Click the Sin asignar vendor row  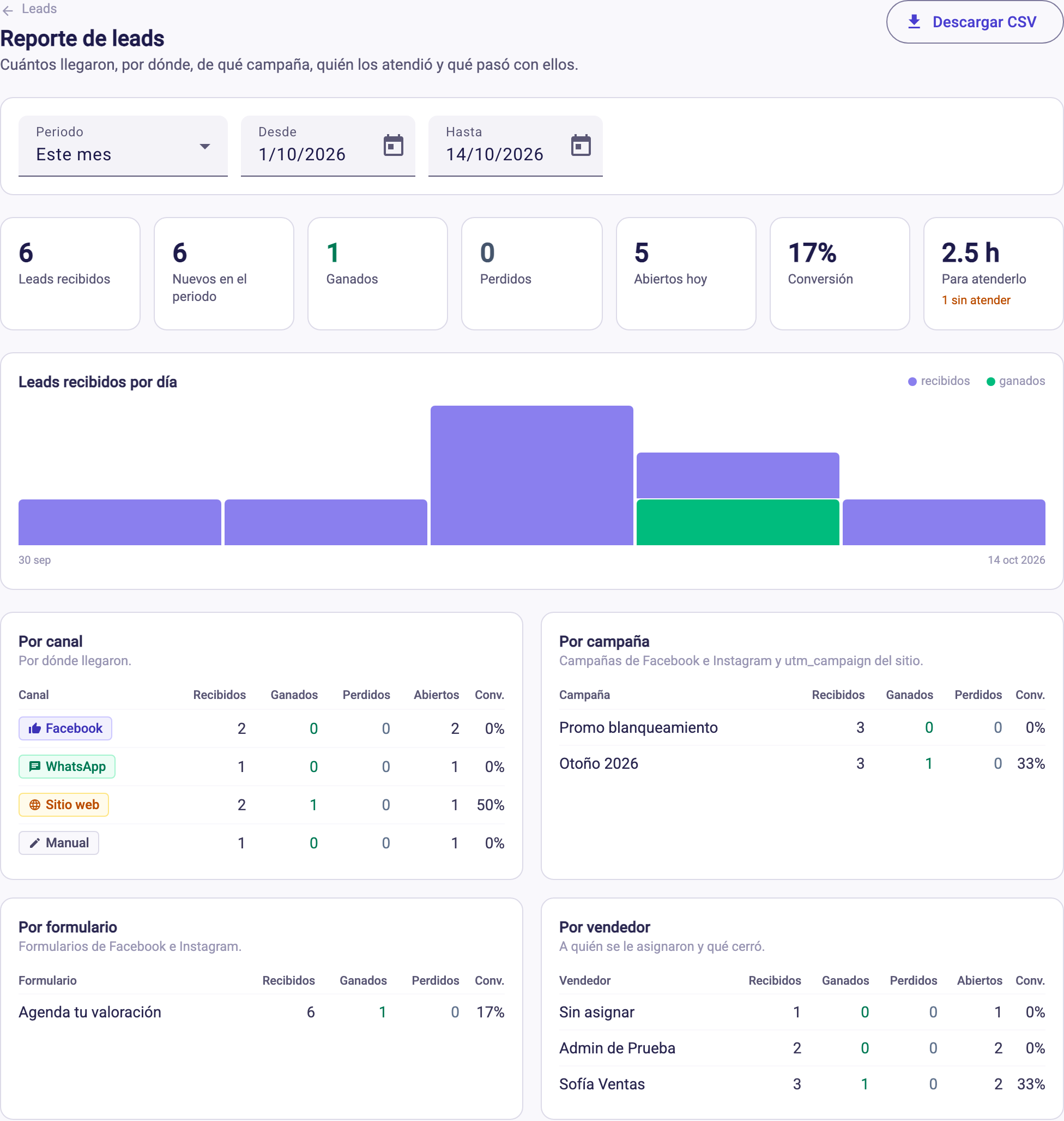point(802,1012)
